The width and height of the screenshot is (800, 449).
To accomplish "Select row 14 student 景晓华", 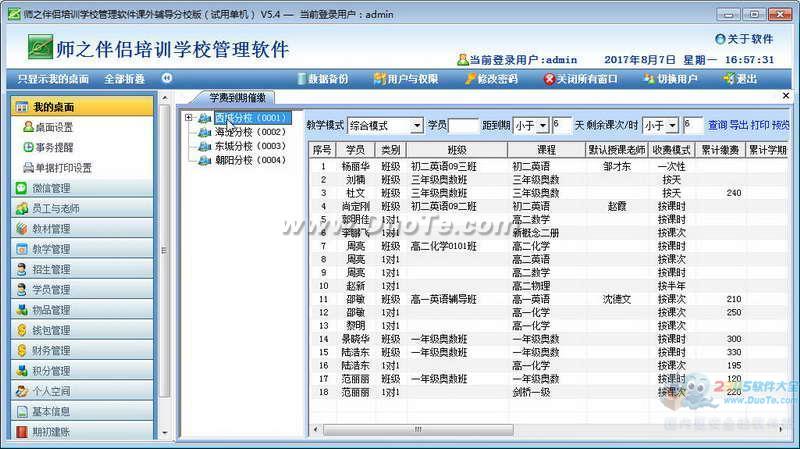I will coord(355,339).
